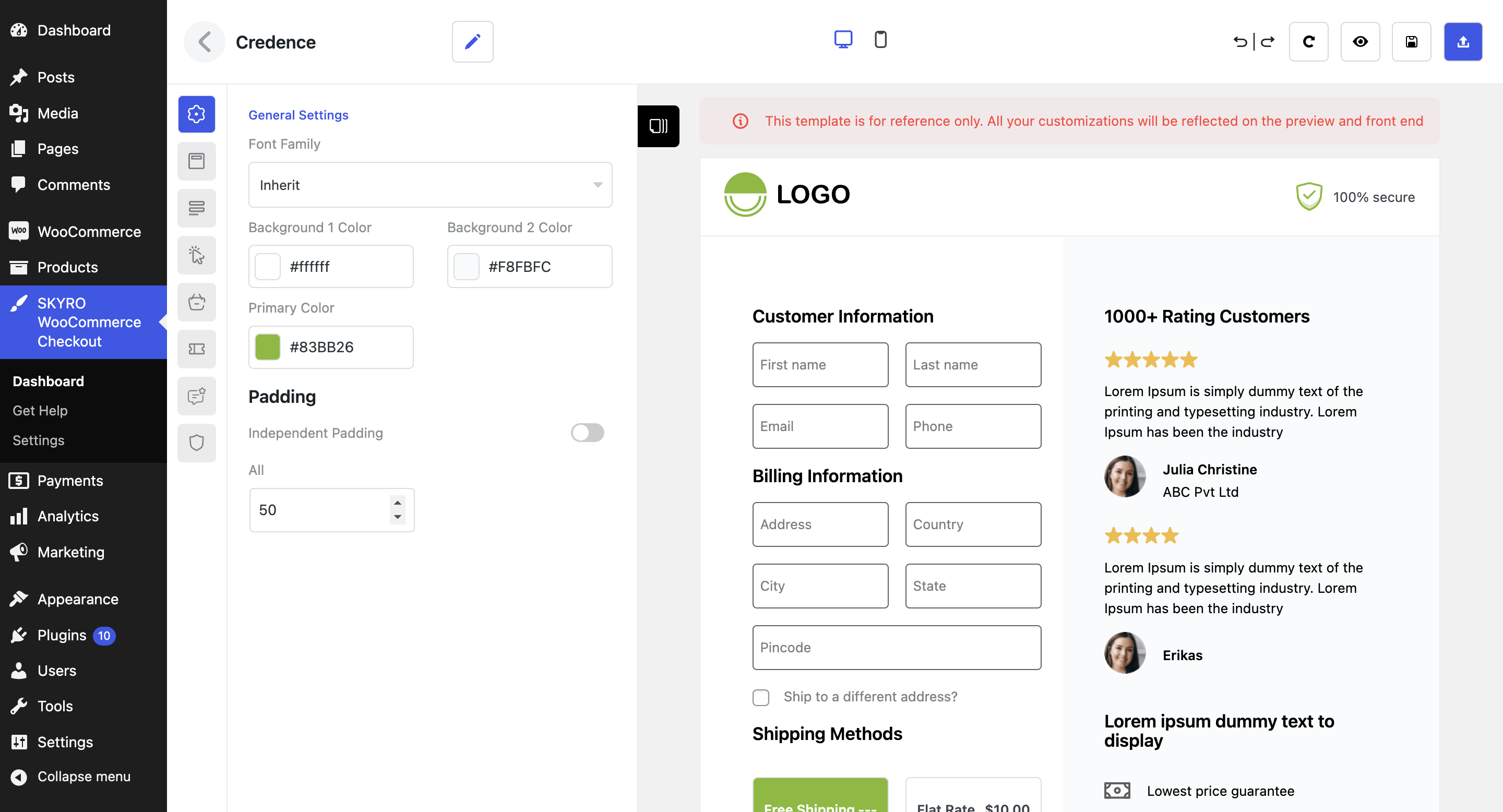Screen dimensions: 1503x812
Task: Click the Background 2 Color swatch
Action: coord(467,267)
